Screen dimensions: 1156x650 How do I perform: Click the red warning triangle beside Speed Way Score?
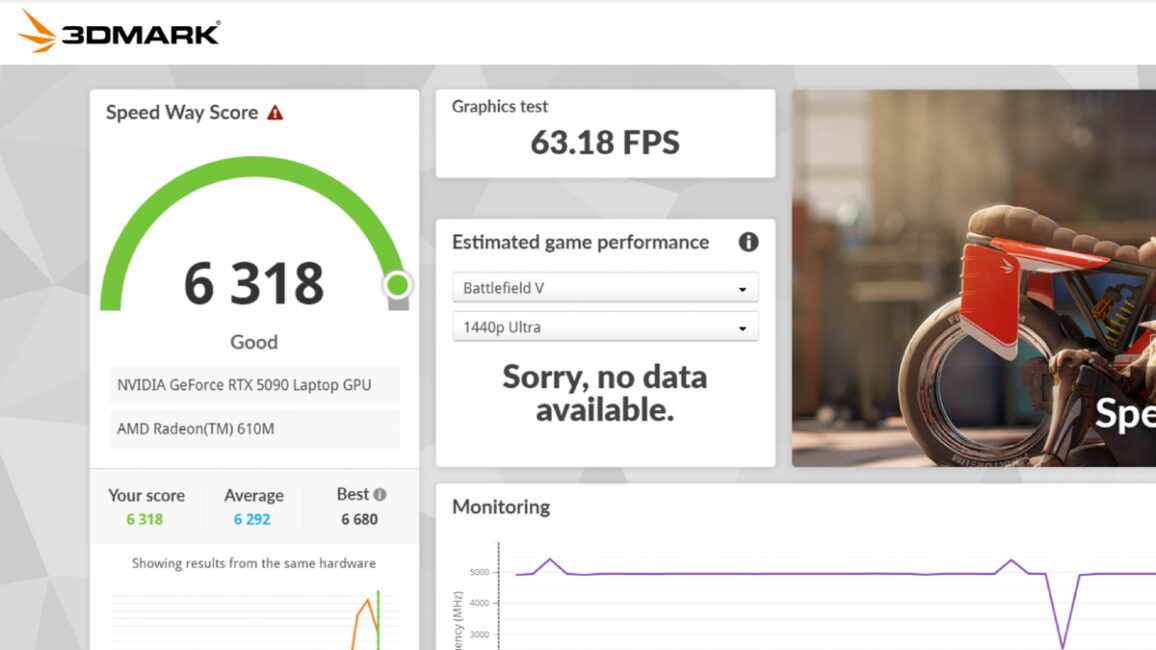point(275,113)
